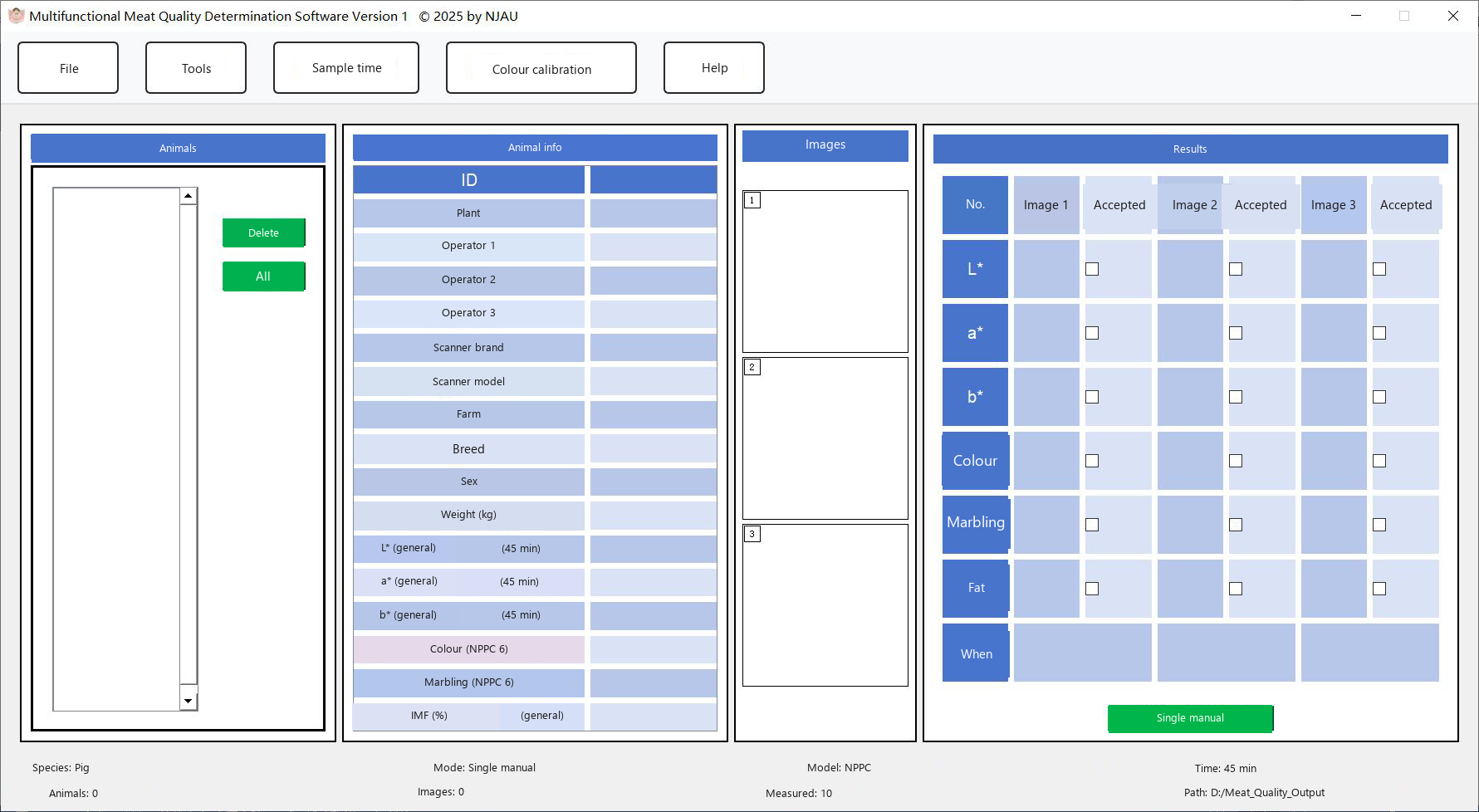Tick a* Accepted checkbox for Image 3

(1379, 333)
